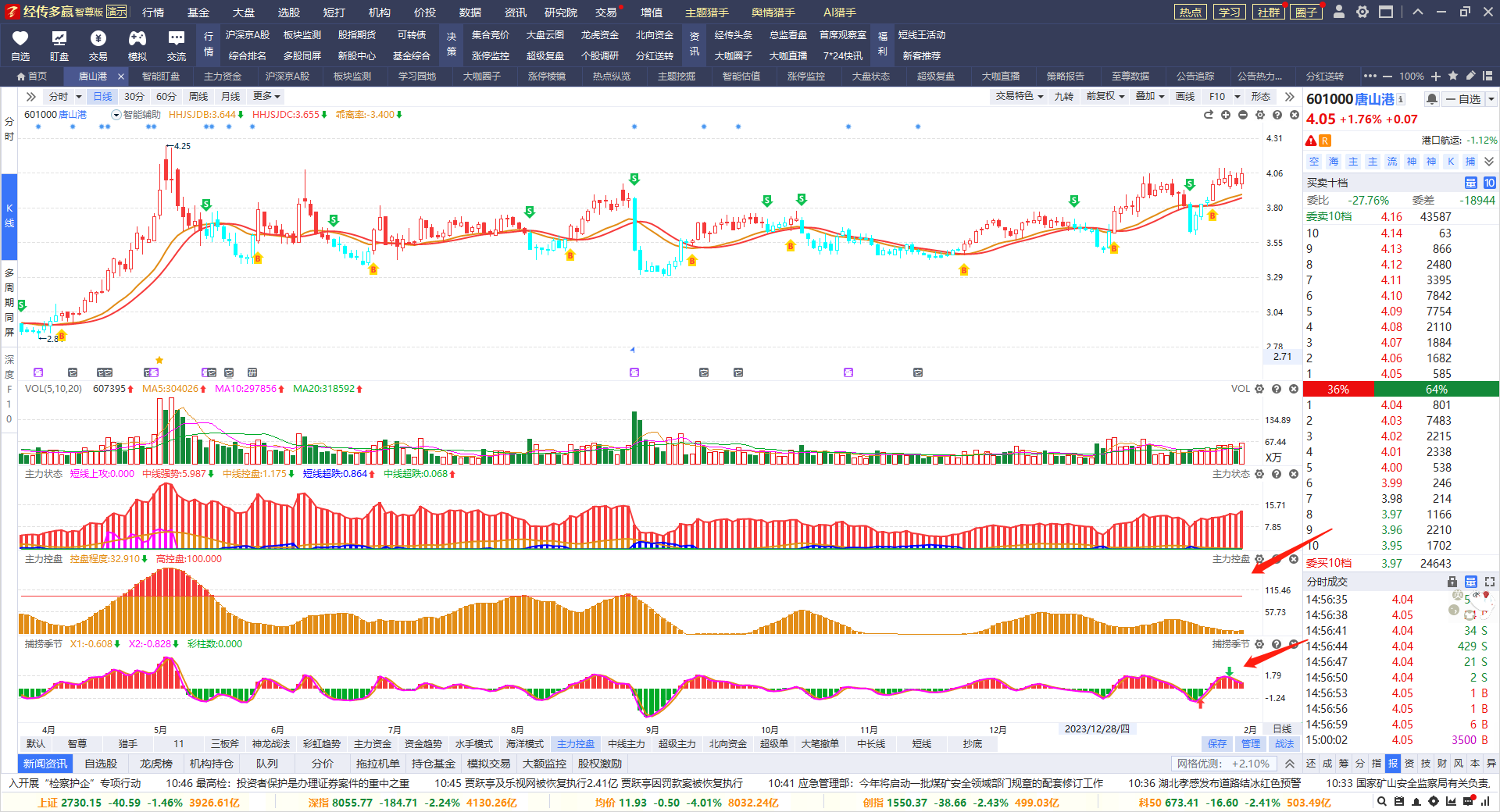
Task: Toggle 量 display in 买卖十档 header
Action: [1470, 183]
